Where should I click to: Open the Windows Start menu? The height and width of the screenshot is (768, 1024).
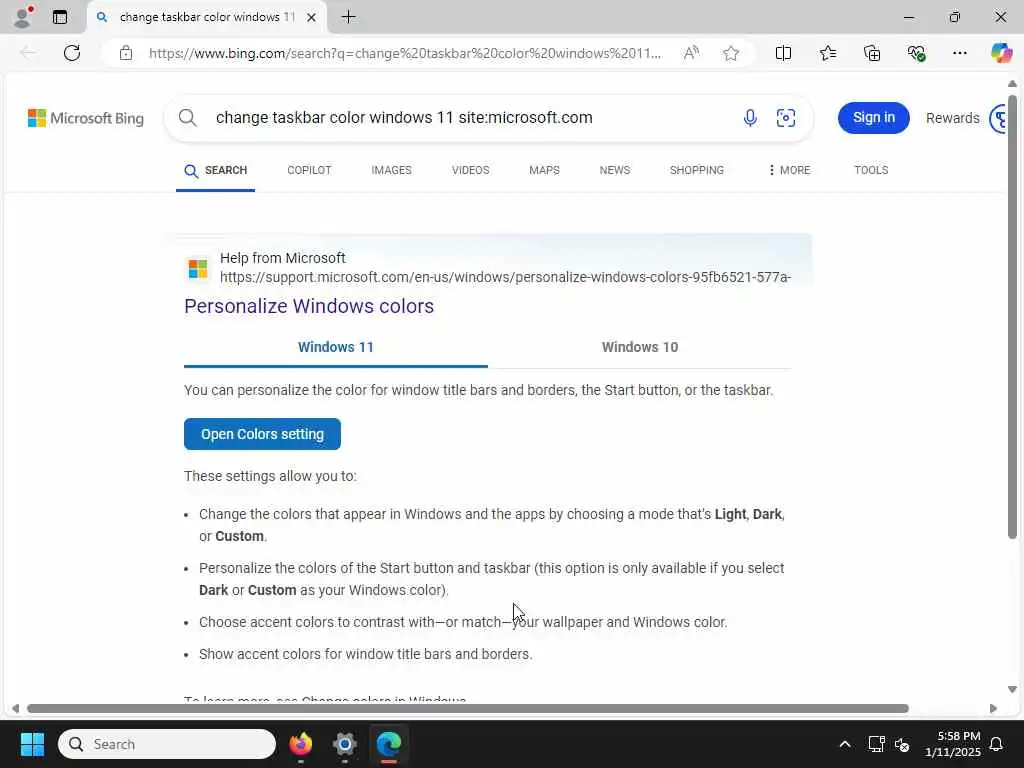pyautogui.click(x=32, y=744)
